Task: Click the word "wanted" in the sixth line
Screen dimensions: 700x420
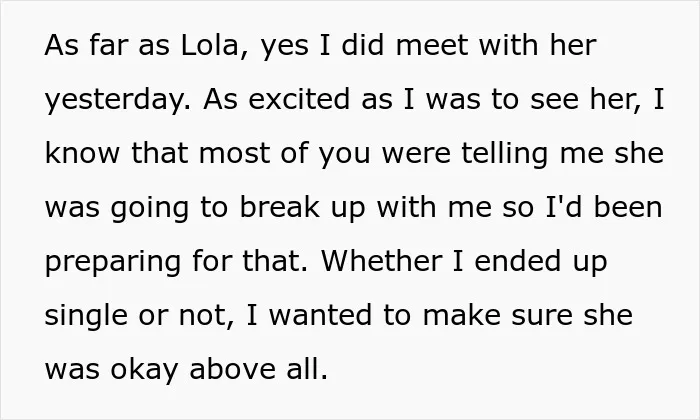Action: pyautogui.click(x=321, y=315)
